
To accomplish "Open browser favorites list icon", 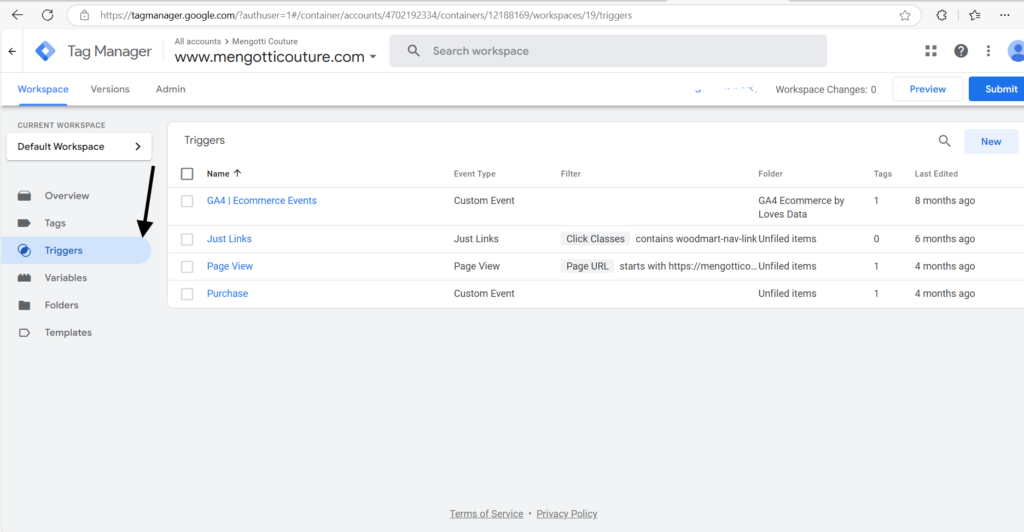I will coord(975,15).
